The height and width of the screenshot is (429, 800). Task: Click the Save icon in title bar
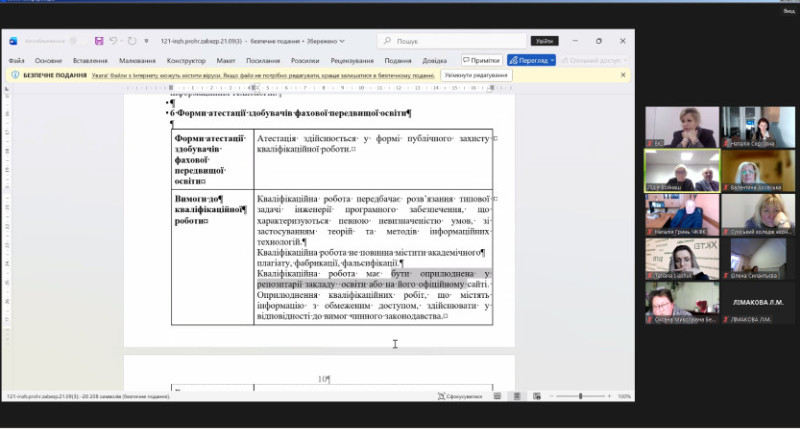click(x=99, y=41)
